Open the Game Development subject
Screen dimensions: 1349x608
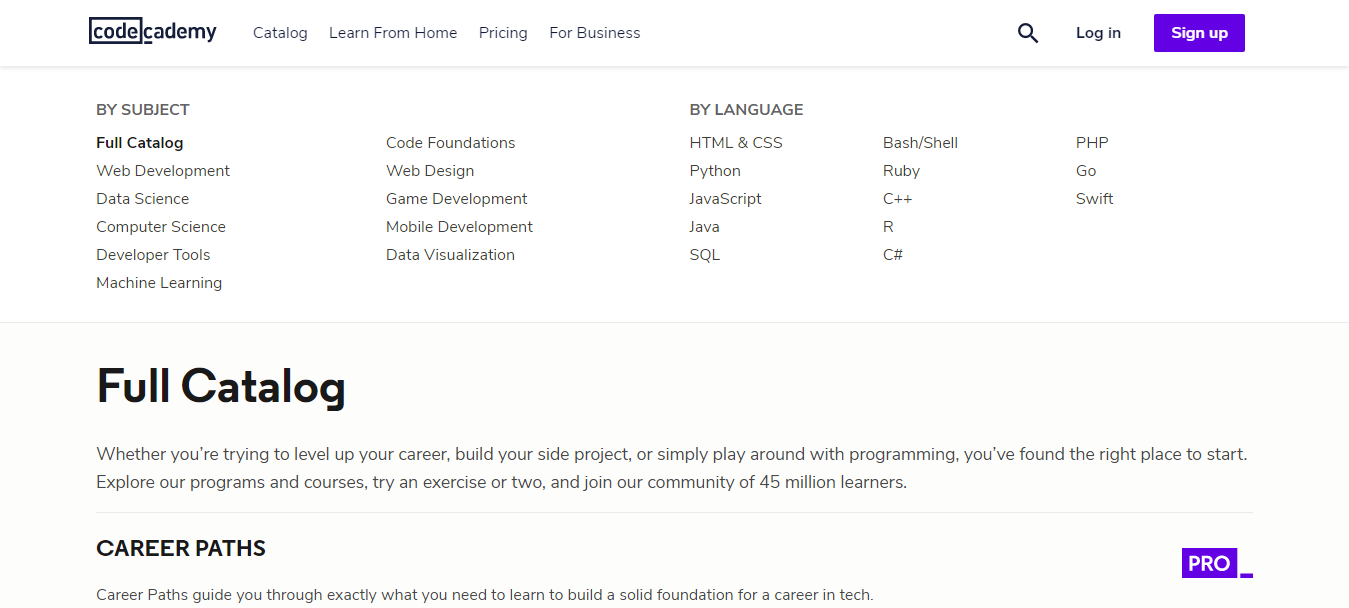(456, 198)
